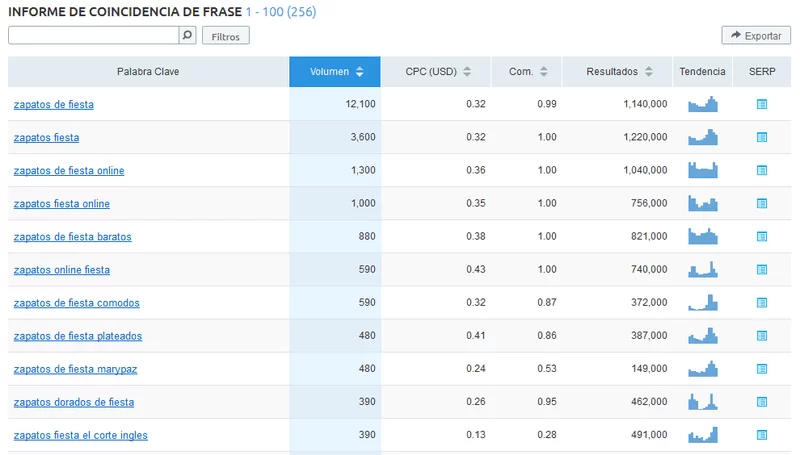This screenshot has height=455, width=800.
Task: Open SERP snapshot for zapatos de fiesta
Action: pyautogui.click(x=762, y=104)
